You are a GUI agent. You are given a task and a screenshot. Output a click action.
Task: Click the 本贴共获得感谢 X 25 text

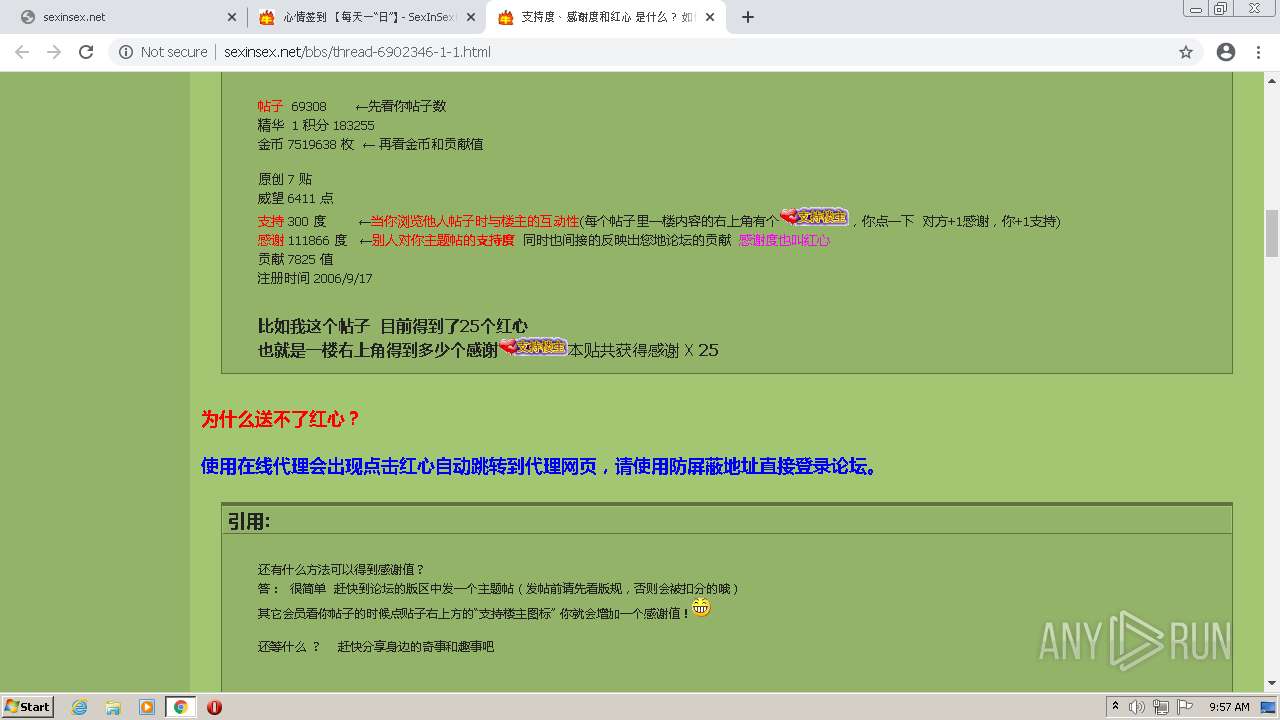(x=643, y=350)
